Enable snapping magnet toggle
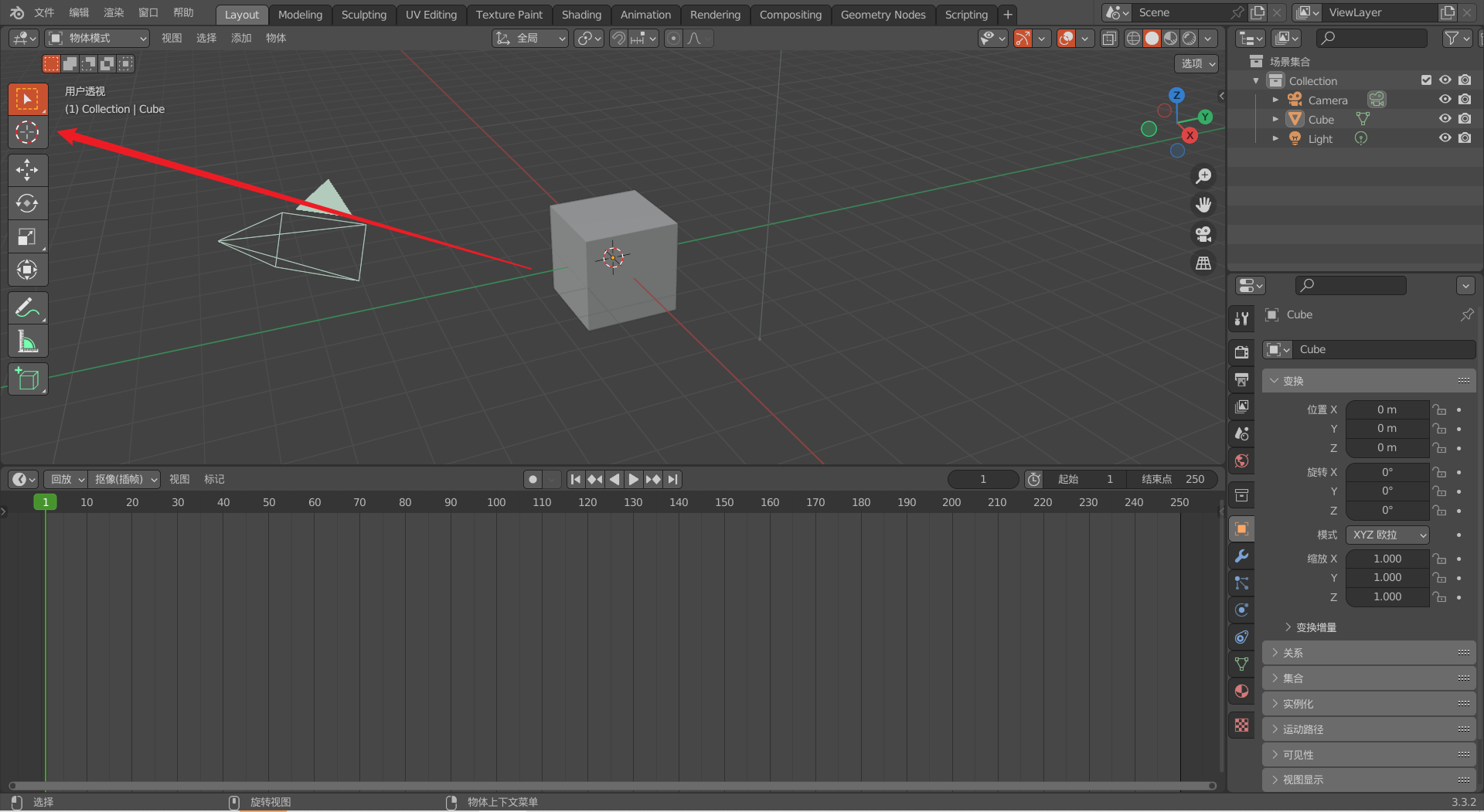The height and width of the screenshot is (812, 1484). tap(618, 38)
